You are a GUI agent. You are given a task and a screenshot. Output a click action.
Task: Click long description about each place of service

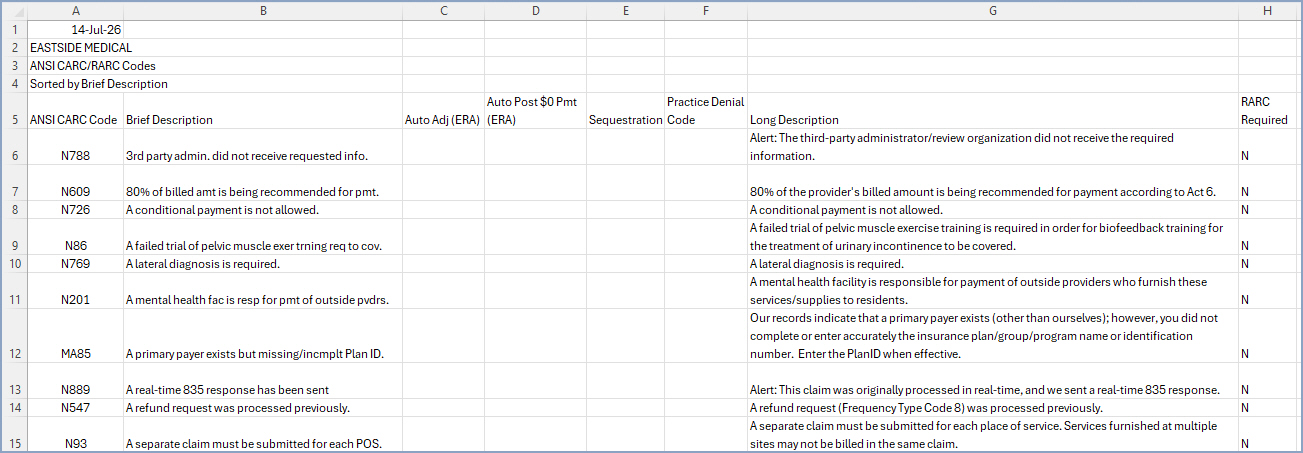tap(993, 435)
